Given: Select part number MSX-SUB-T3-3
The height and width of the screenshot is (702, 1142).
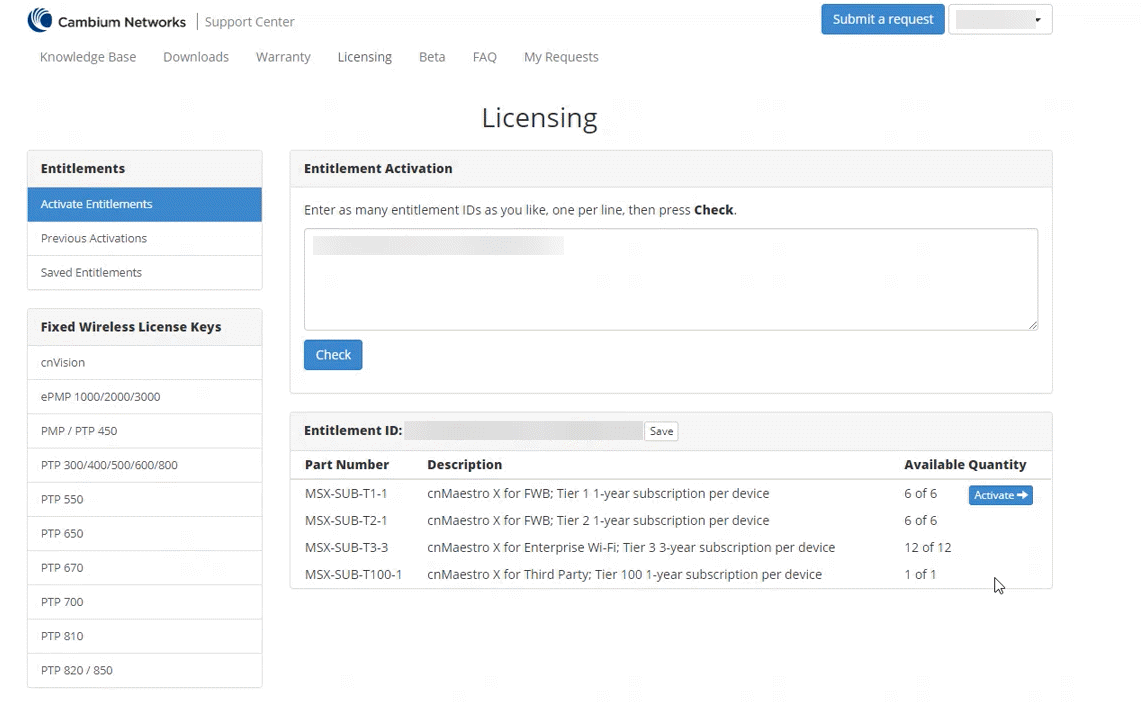Looking at the screenshot, I should 347,548.
